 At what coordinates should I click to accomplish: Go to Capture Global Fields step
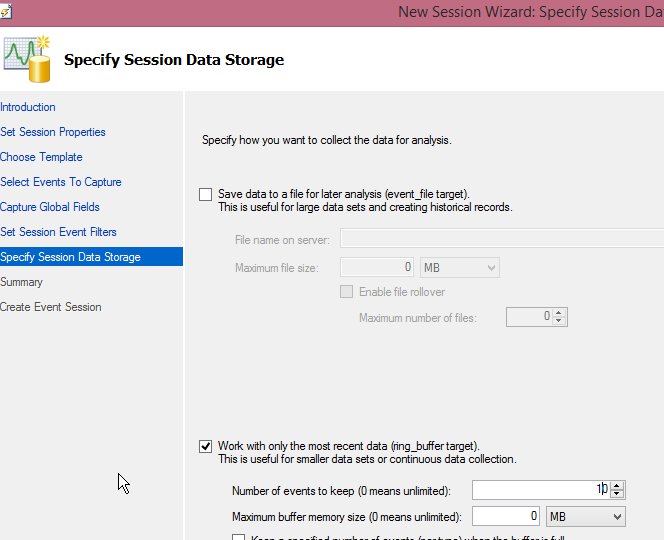[x=50, y=207]
